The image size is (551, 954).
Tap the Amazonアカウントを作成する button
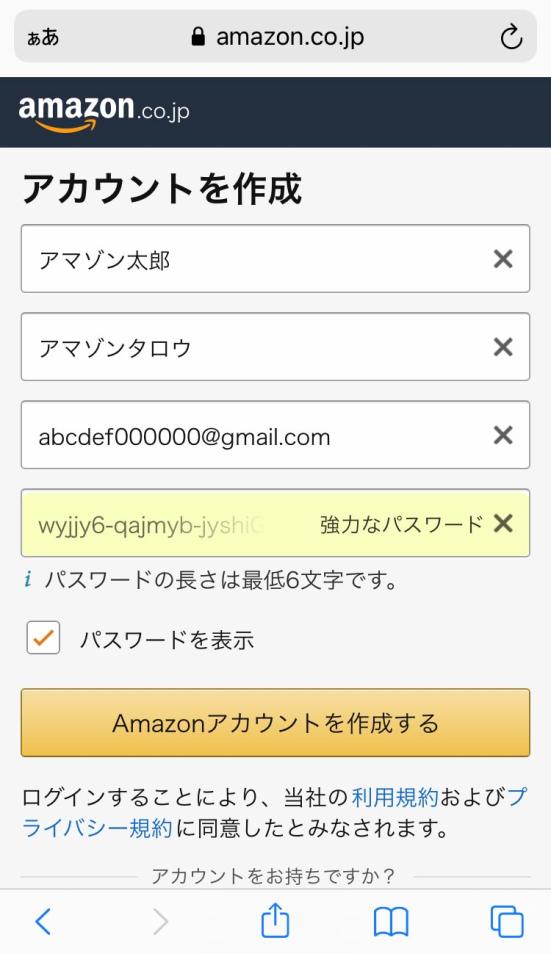276,723
